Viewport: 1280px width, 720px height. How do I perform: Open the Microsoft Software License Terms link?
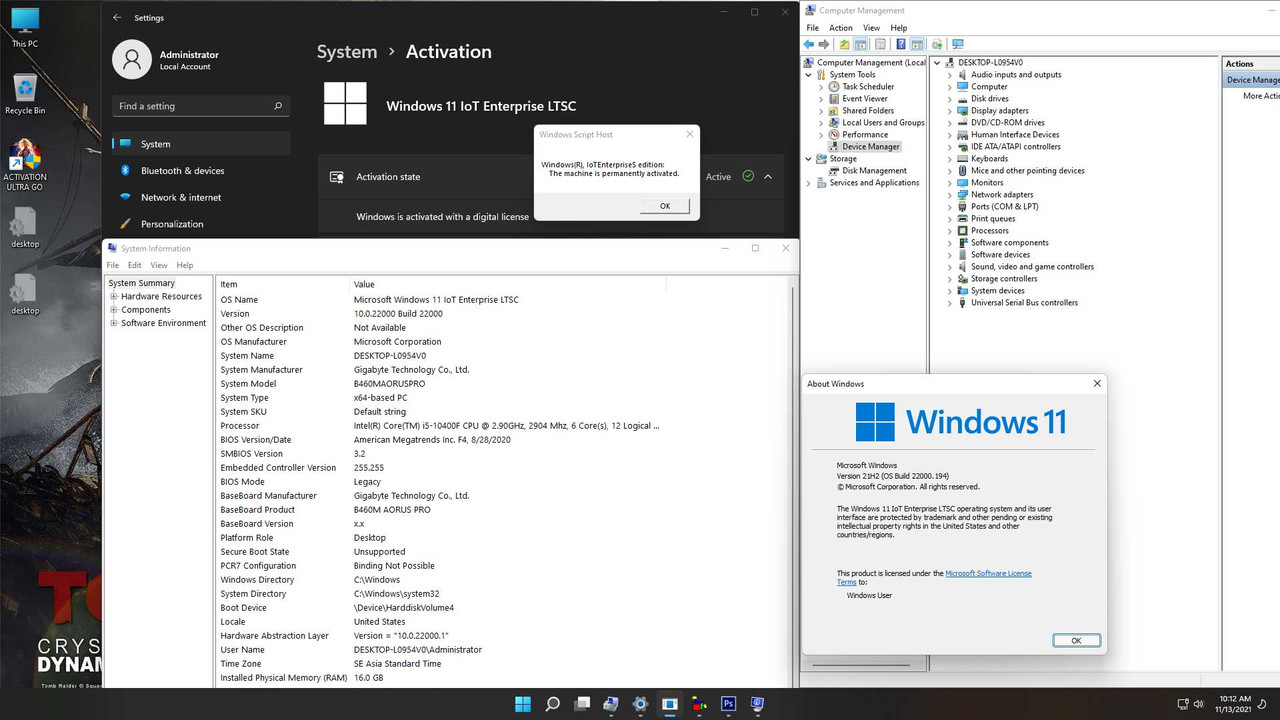[x=988, y=573]
